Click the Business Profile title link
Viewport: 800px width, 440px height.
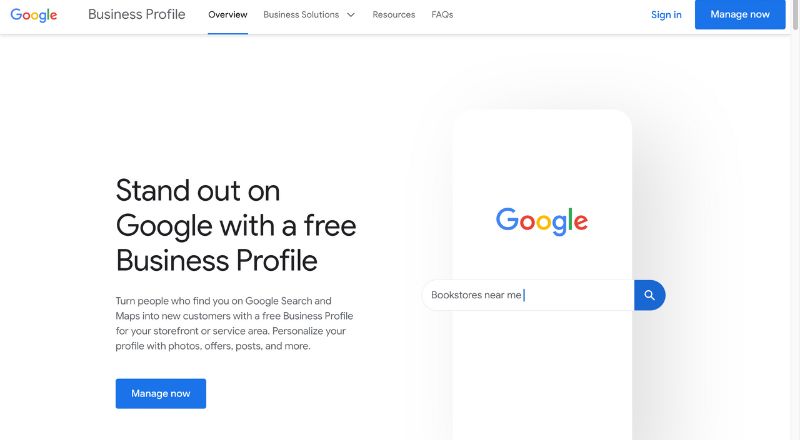(136, 15)
